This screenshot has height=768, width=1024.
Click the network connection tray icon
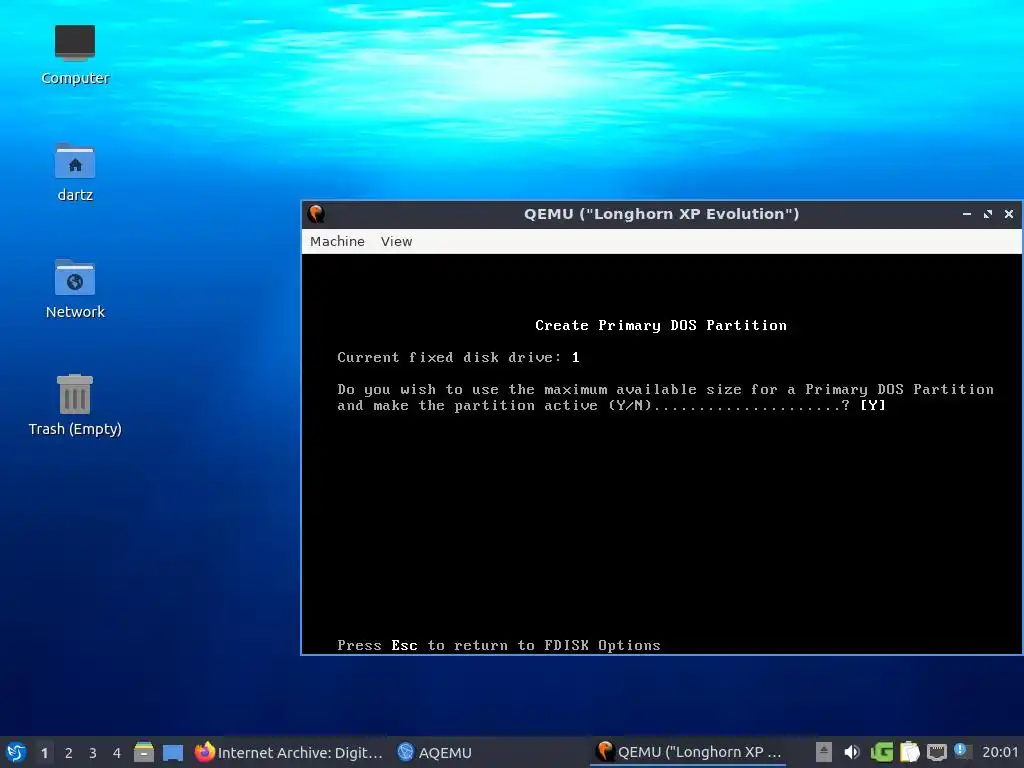point(936,752)
